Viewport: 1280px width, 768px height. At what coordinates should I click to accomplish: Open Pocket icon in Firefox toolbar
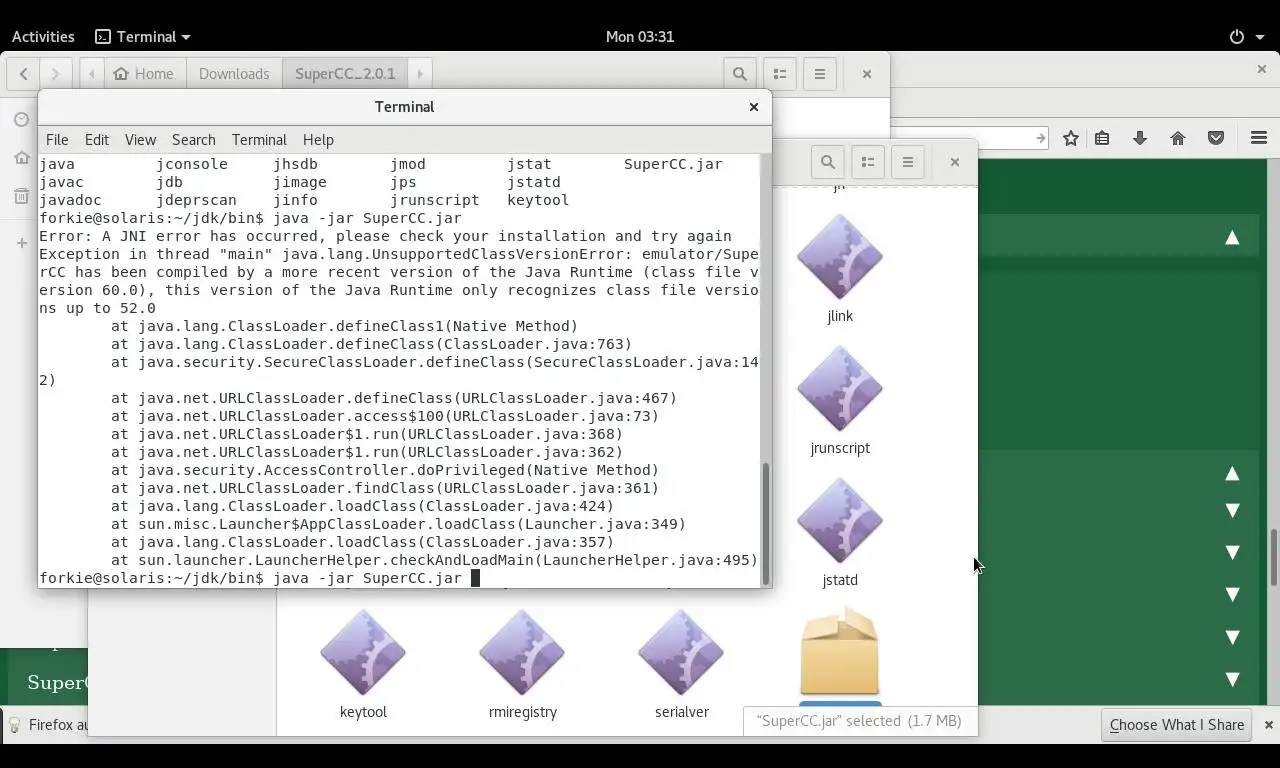(1216, 138)
